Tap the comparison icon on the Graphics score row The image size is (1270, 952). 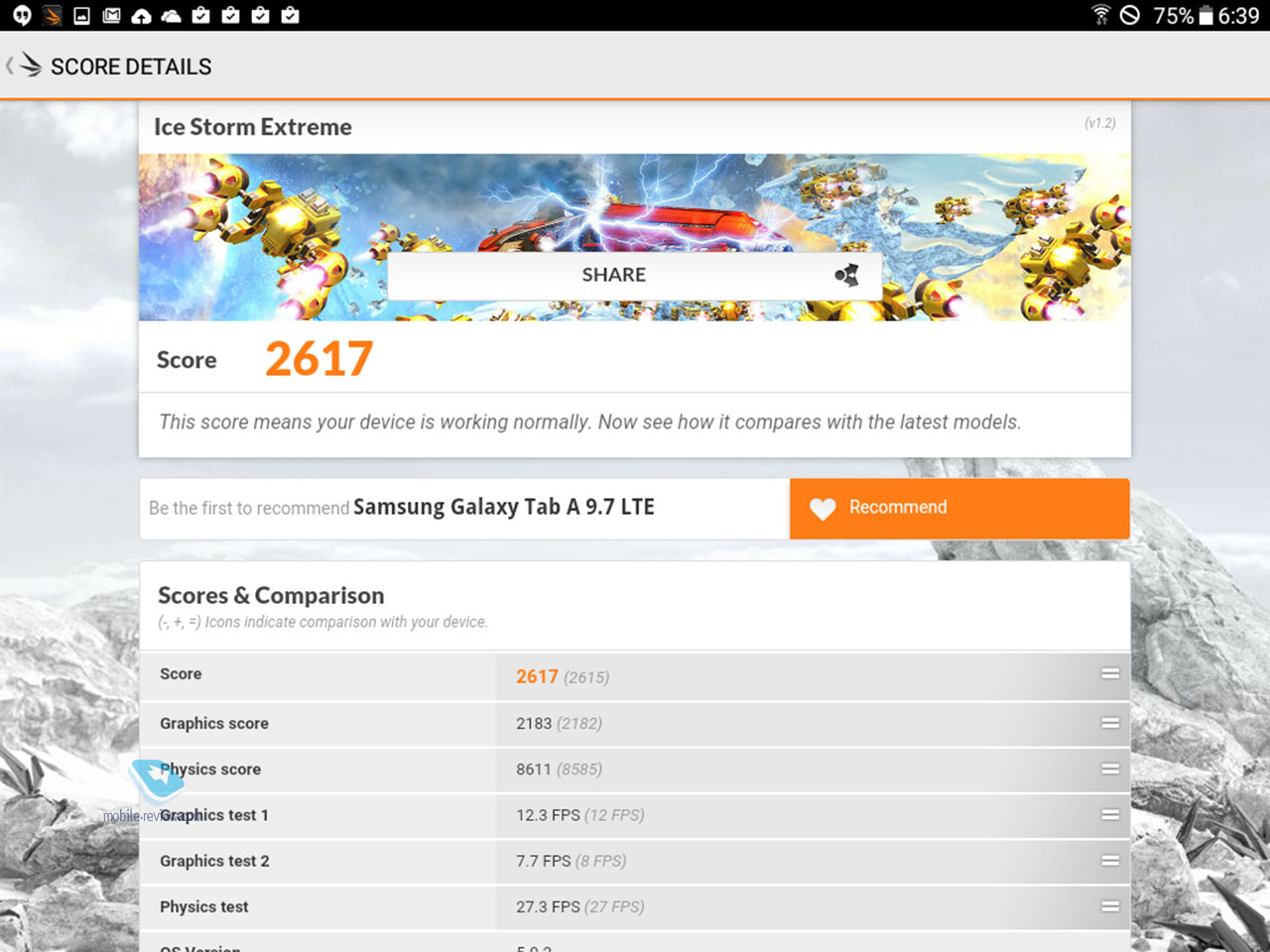(x=1110, y=723)
